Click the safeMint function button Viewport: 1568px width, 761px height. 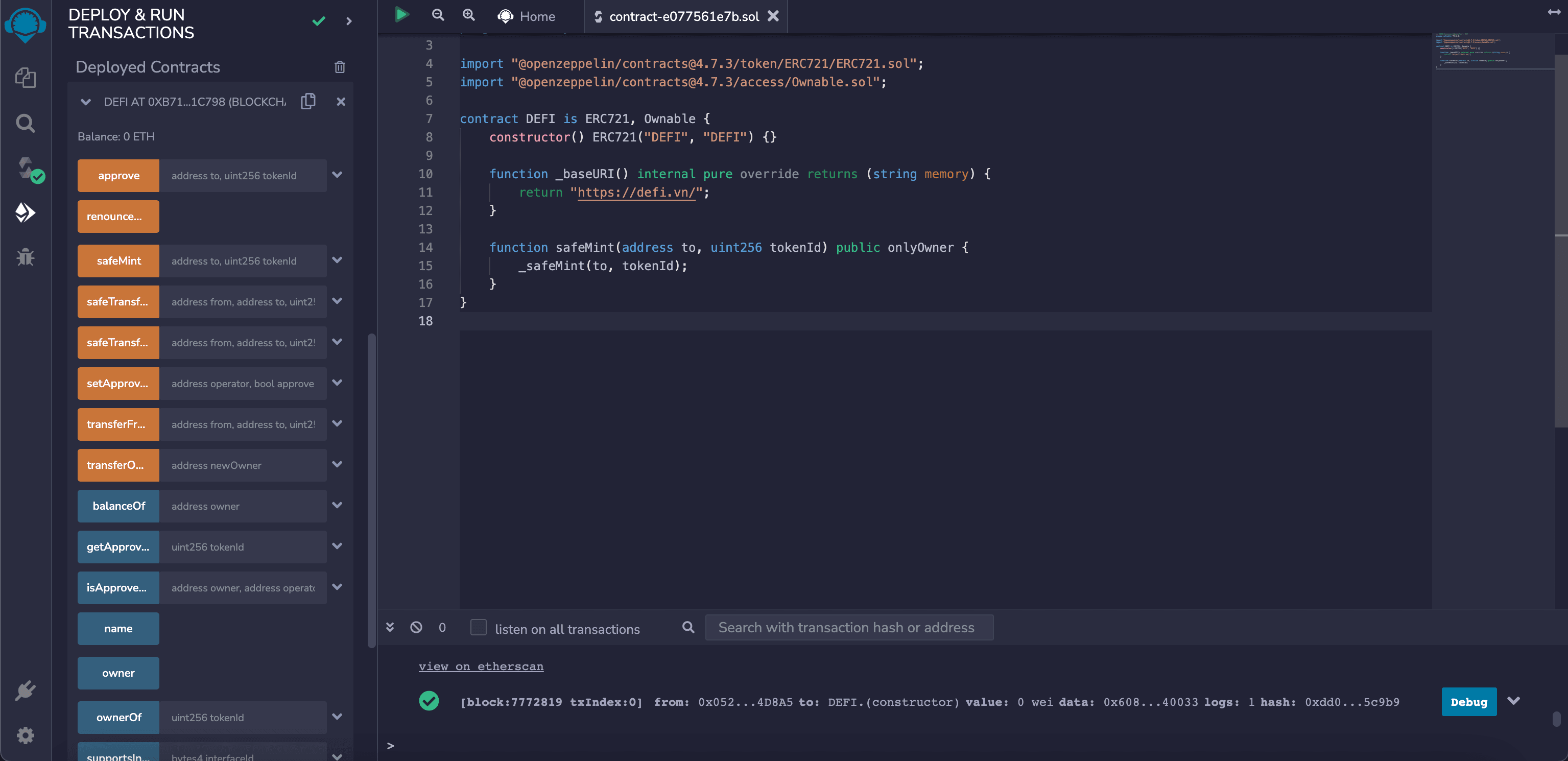[118, 260]
